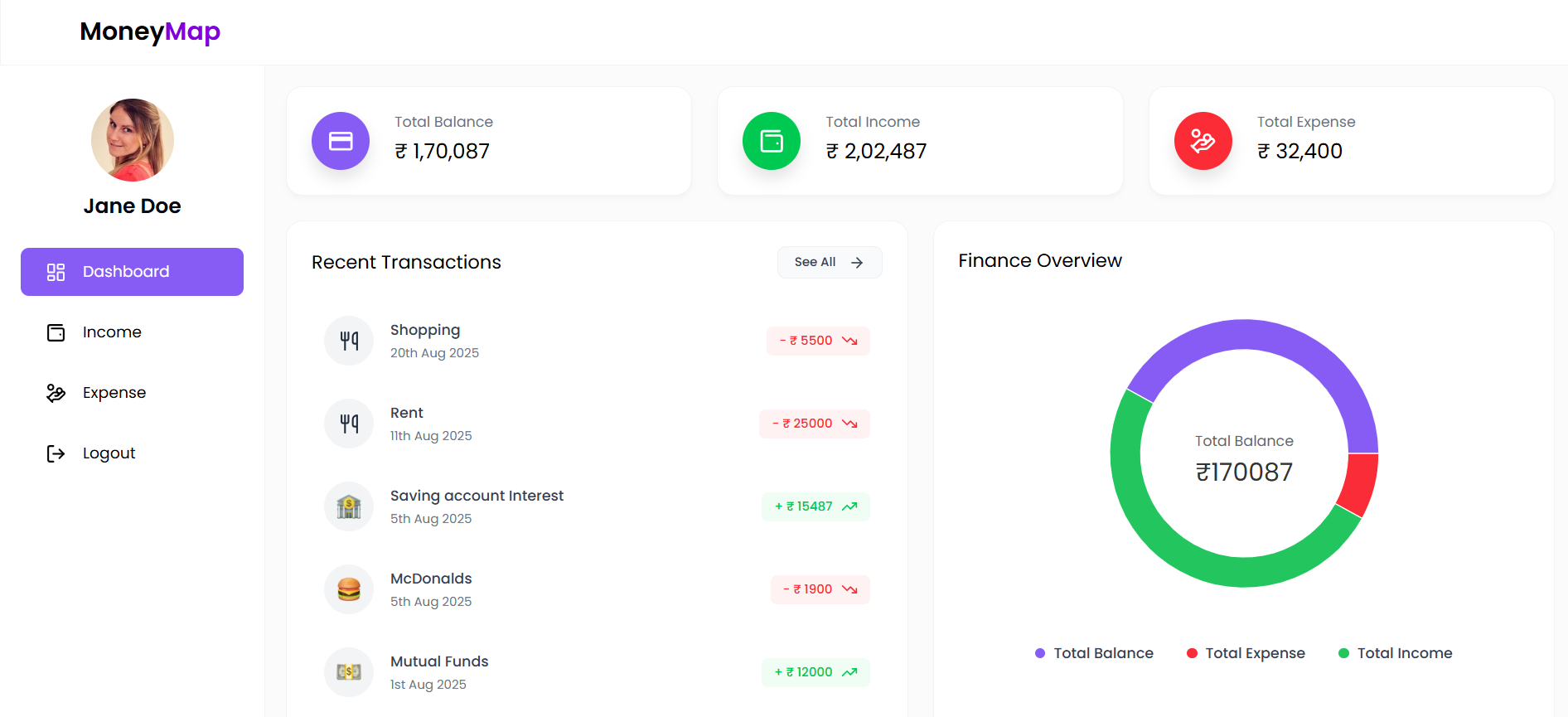Open the Dashboard sidebar menu item
This screenshot has height=717, width=1568.
tap(132, 272)
